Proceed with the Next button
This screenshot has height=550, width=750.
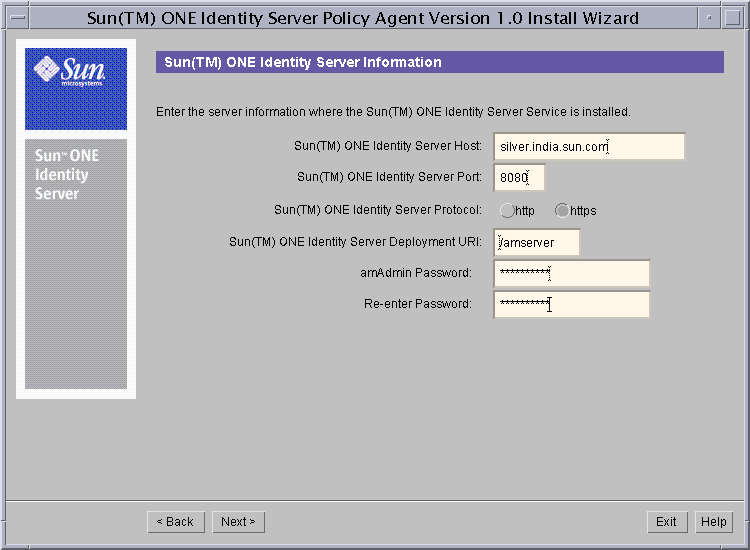coord(238,522)
